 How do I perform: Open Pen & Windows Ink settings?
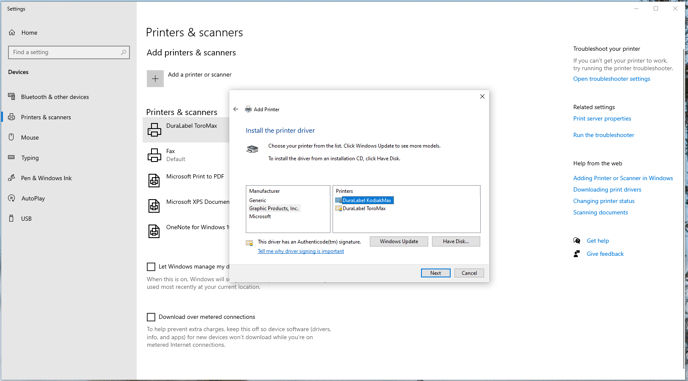click(x=46, y=178)
